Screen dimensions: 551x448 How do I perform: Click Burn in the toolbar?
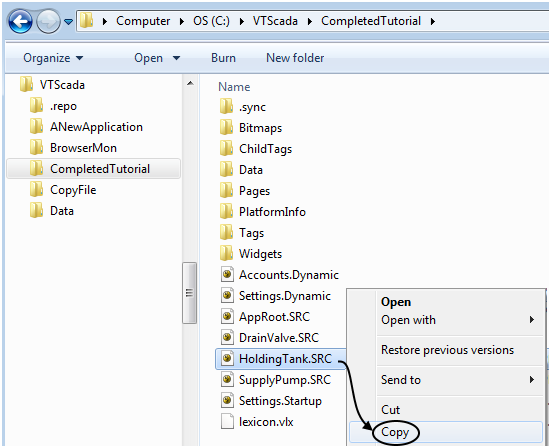point(223,58)
